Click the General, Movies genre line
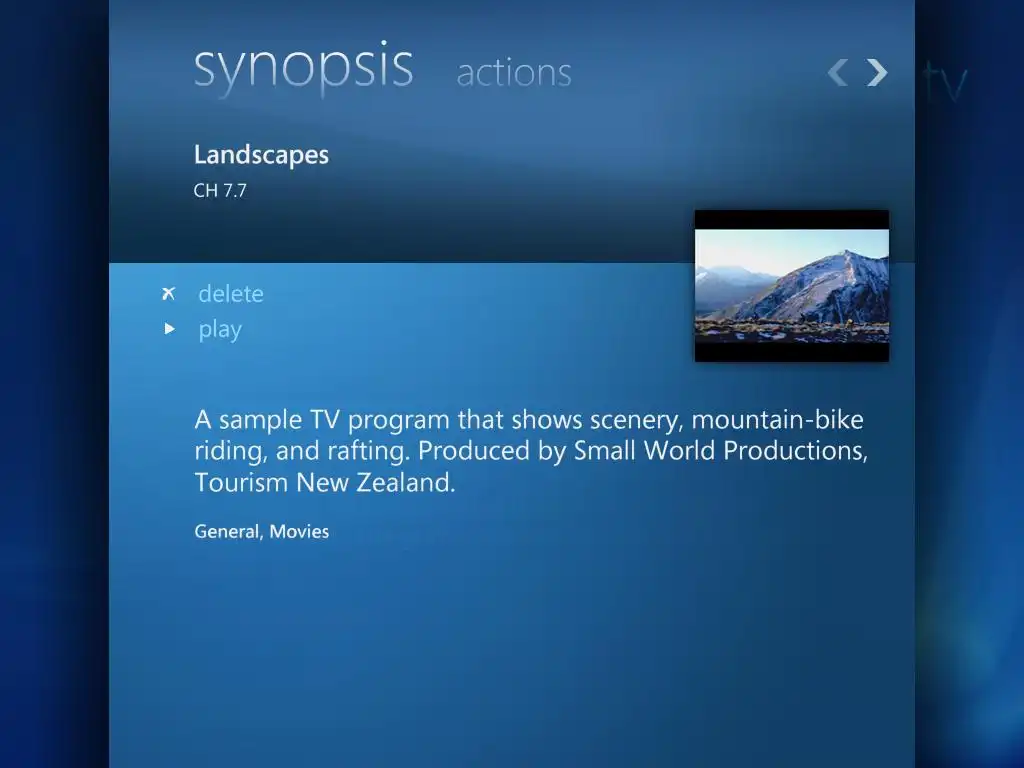The width and height of the screenshot is (1024, 768). [262, 532]
